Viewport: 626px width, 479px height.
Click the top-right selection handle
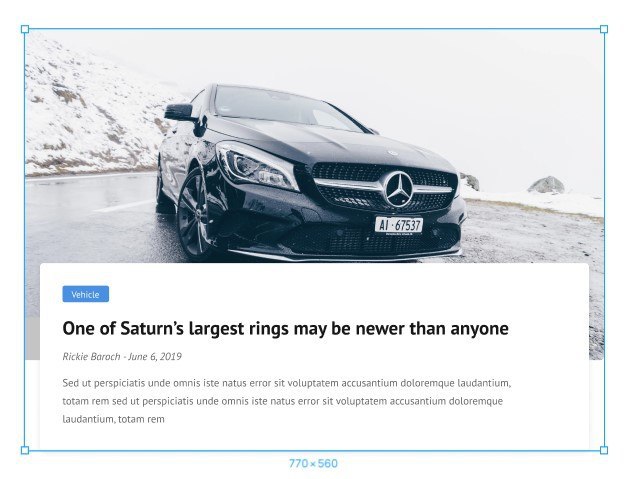tap(604, 29)
